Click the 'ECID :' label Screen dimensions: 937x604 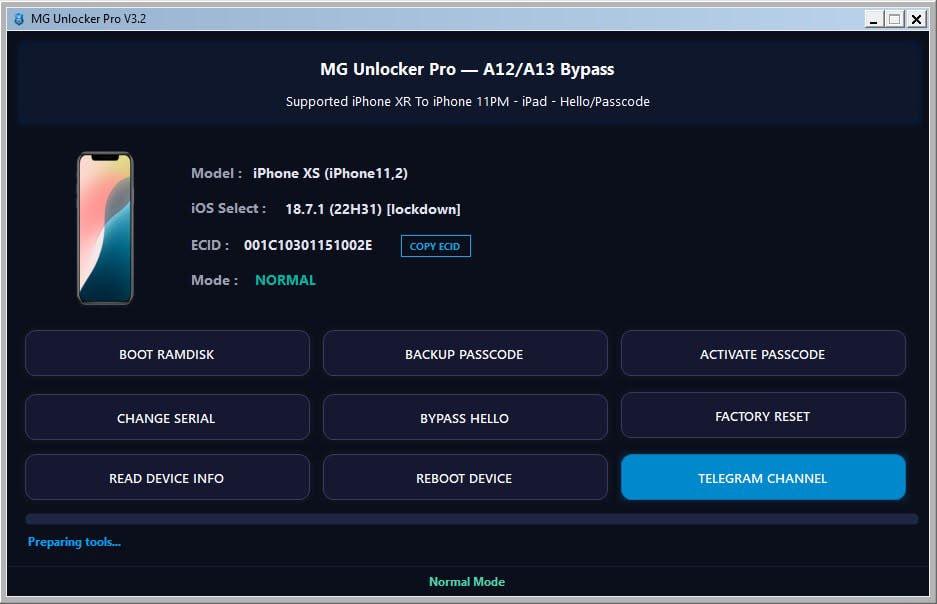point(210,245)
